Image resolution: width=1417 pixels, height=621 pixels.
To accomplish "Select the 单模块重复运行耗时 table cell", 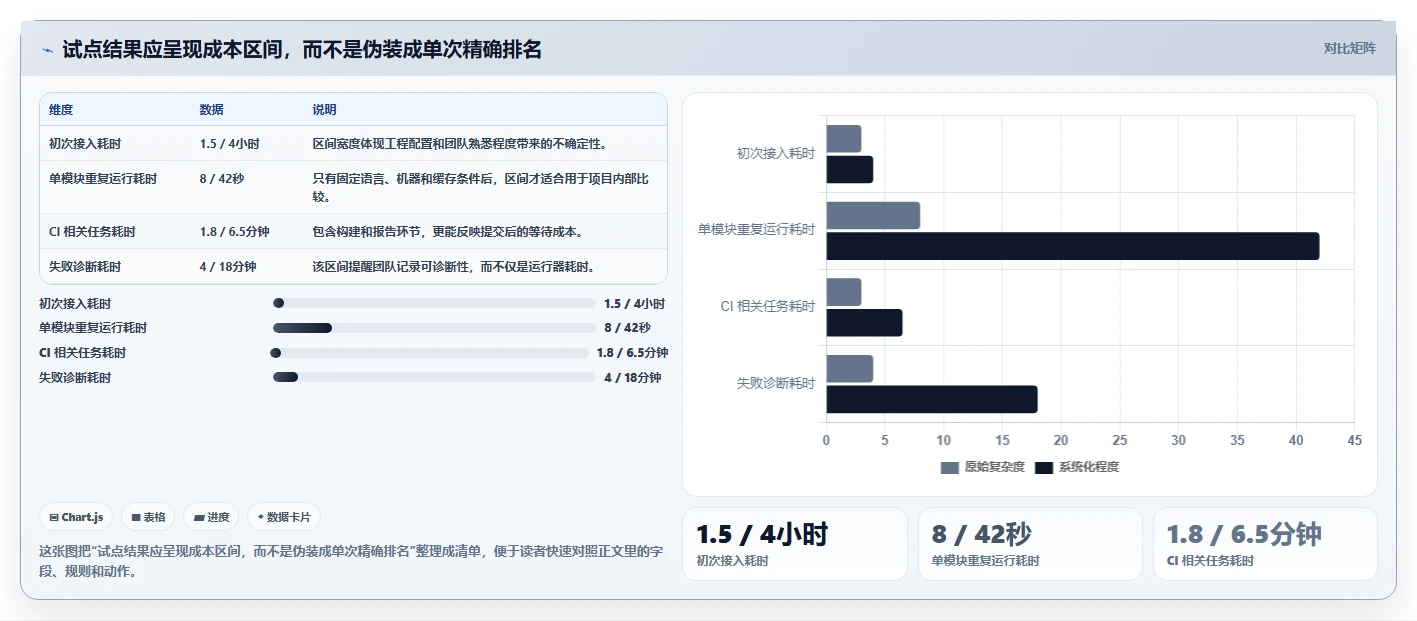I will pos(103,179).
